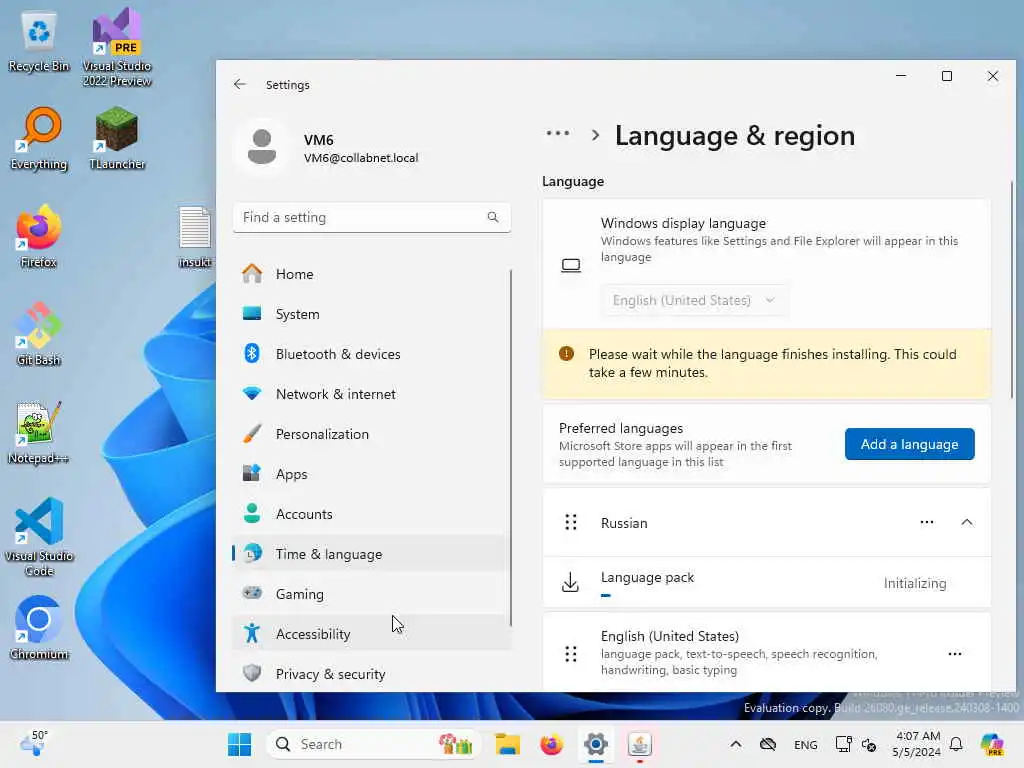Click the network display tray icon
Viewport: 1024px width, 768px height.
[843, 744]
